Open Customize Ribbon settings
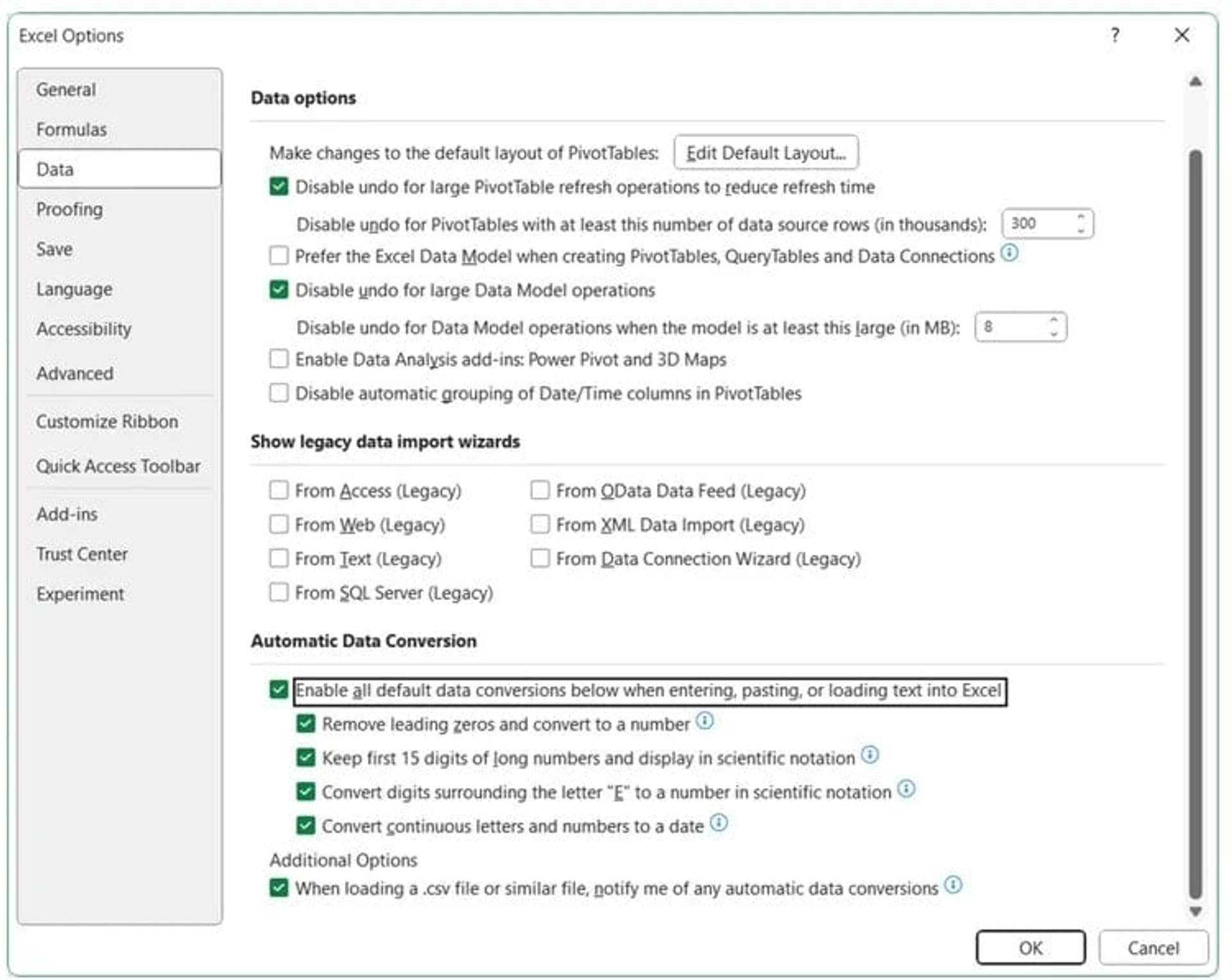 point(119,421)
